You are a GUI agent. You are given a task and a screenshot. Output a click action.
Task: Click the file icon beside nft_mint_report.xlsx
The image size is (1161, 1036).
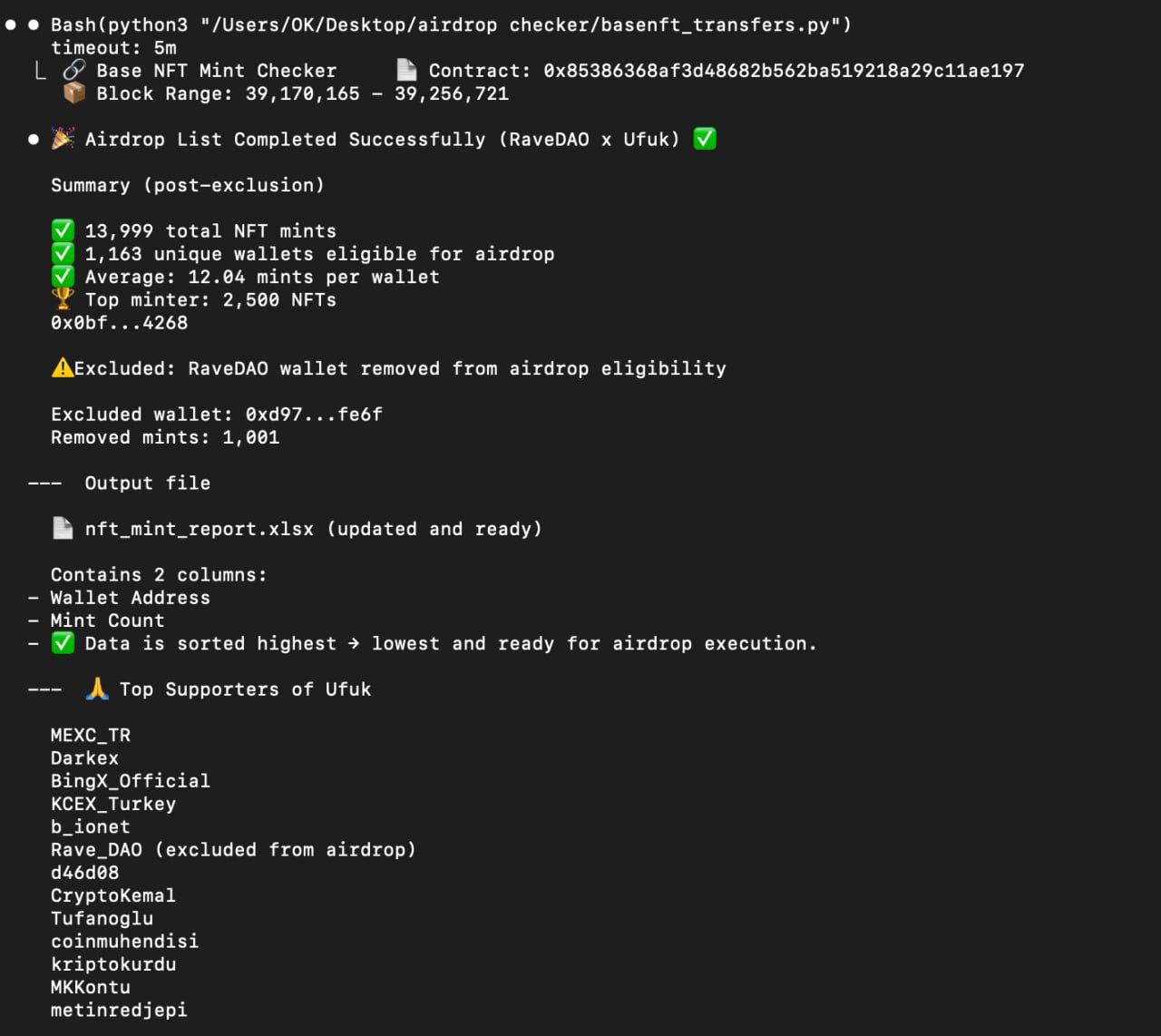(x=63, y=528)
